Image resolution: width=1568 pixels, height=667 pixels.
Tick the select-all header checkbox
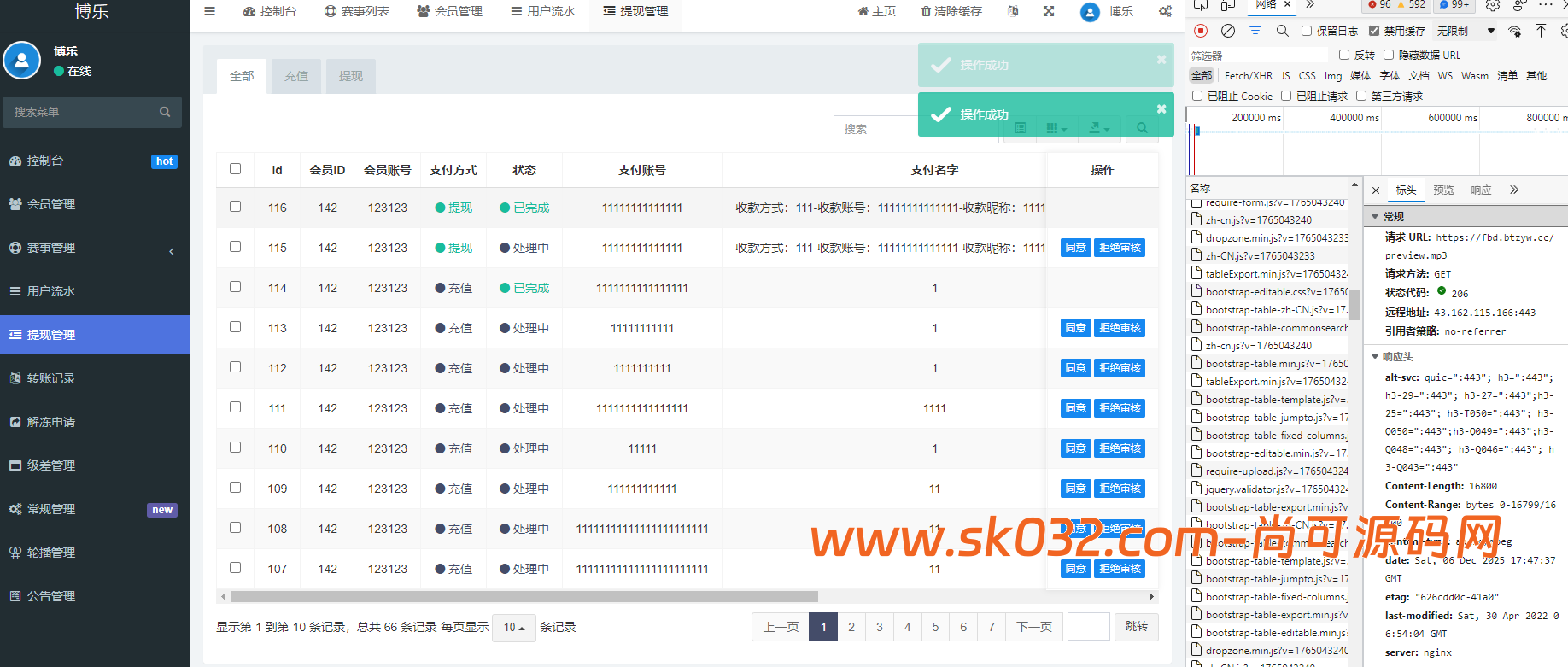[235, 169]
